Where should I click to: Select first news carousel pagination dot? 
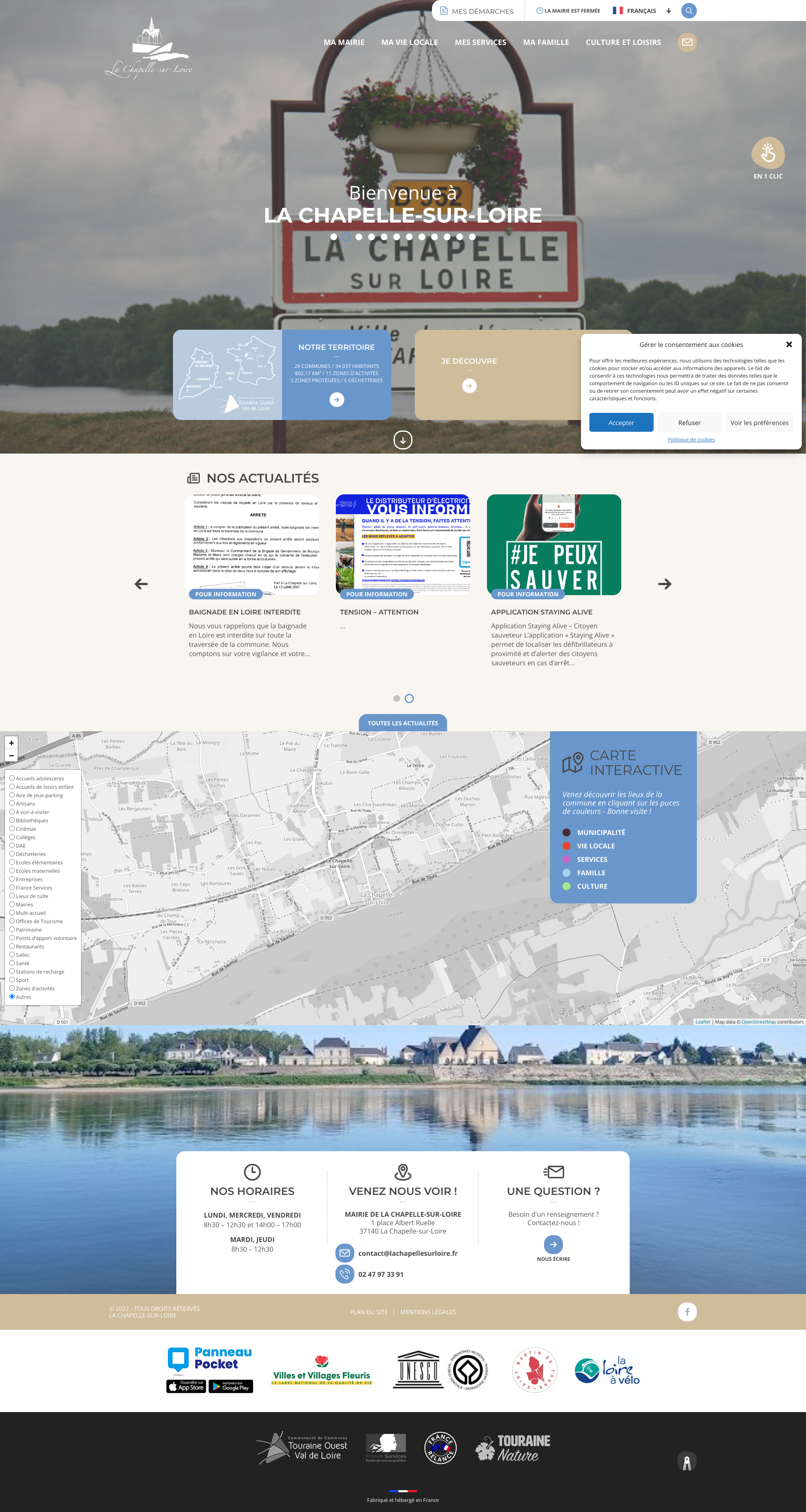pyautogui.click(x=397, y=698)
